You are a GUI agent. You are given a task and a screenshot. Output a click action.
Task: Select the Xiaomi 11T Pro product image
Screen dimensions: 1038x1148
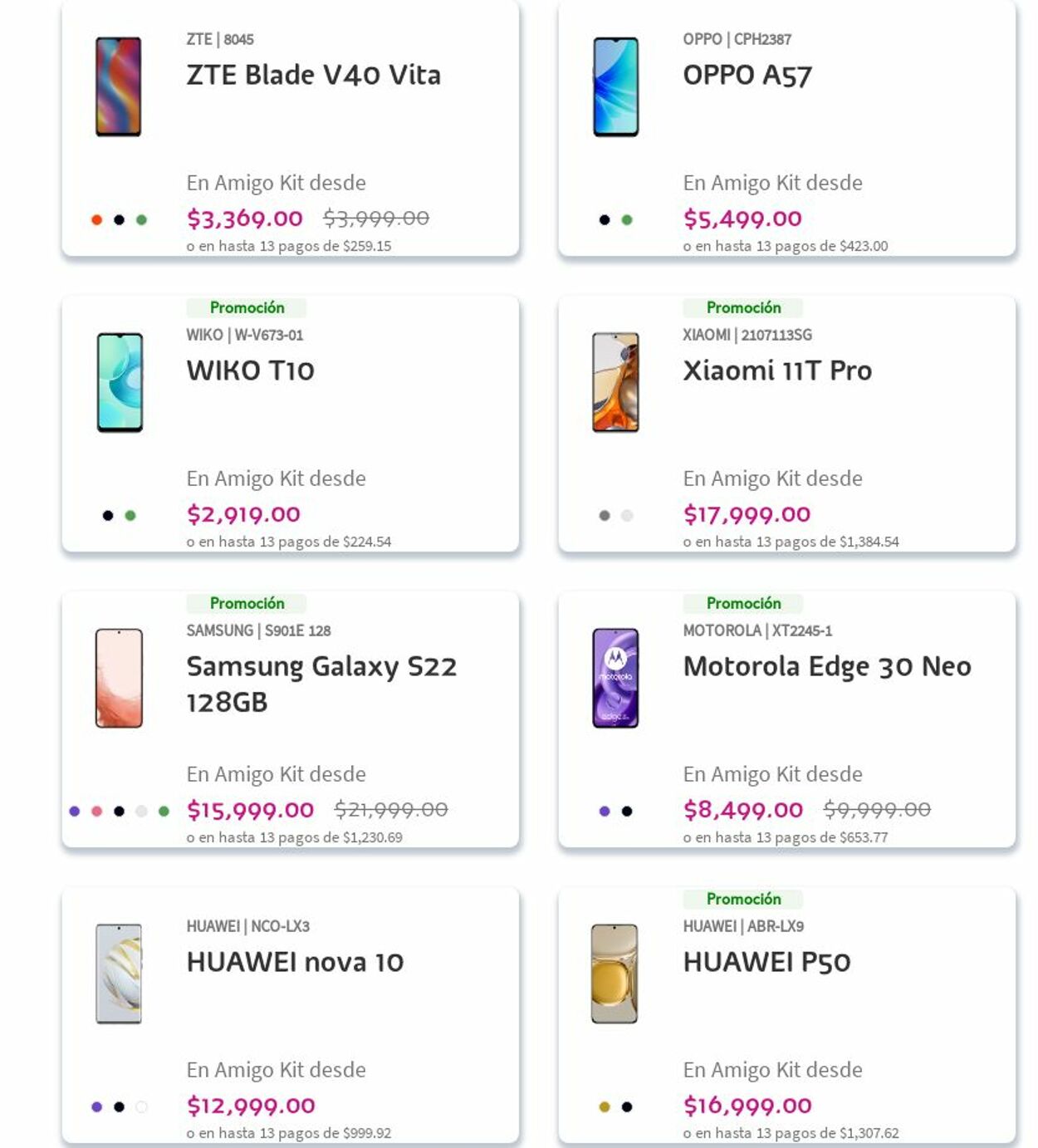point(615,382)
